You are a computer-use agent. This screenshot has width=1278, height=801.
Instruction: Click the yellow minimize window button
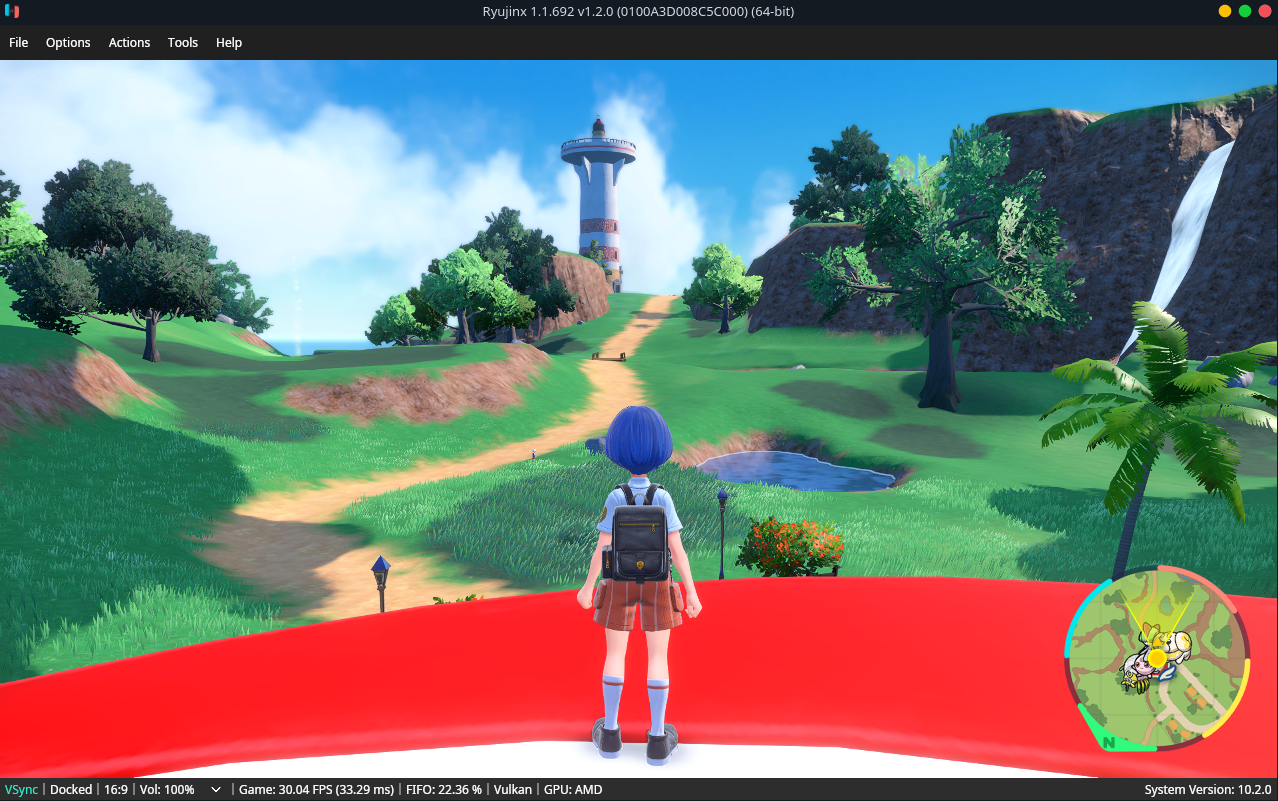tap(1225, 11)
